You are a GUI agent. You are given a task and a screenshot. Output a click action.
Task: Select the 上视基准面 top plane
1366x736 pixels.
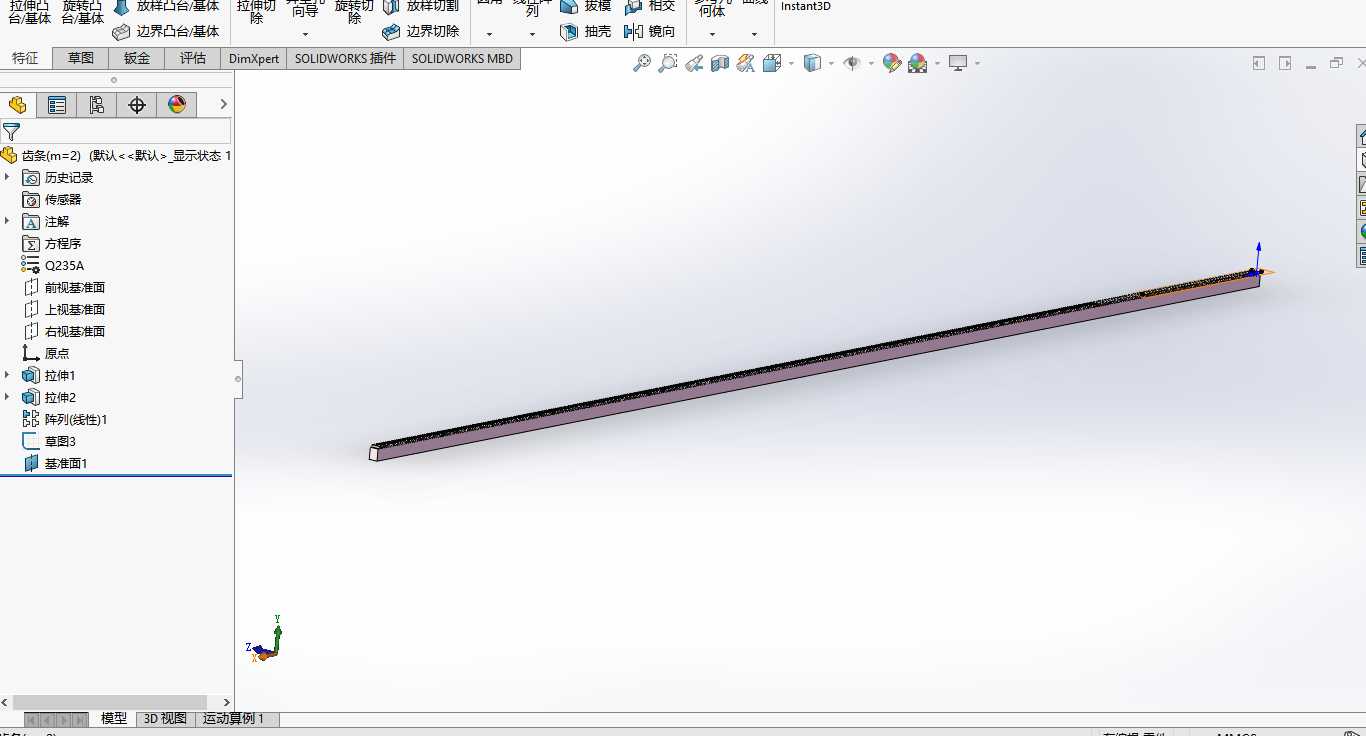[x=63, y=309]
